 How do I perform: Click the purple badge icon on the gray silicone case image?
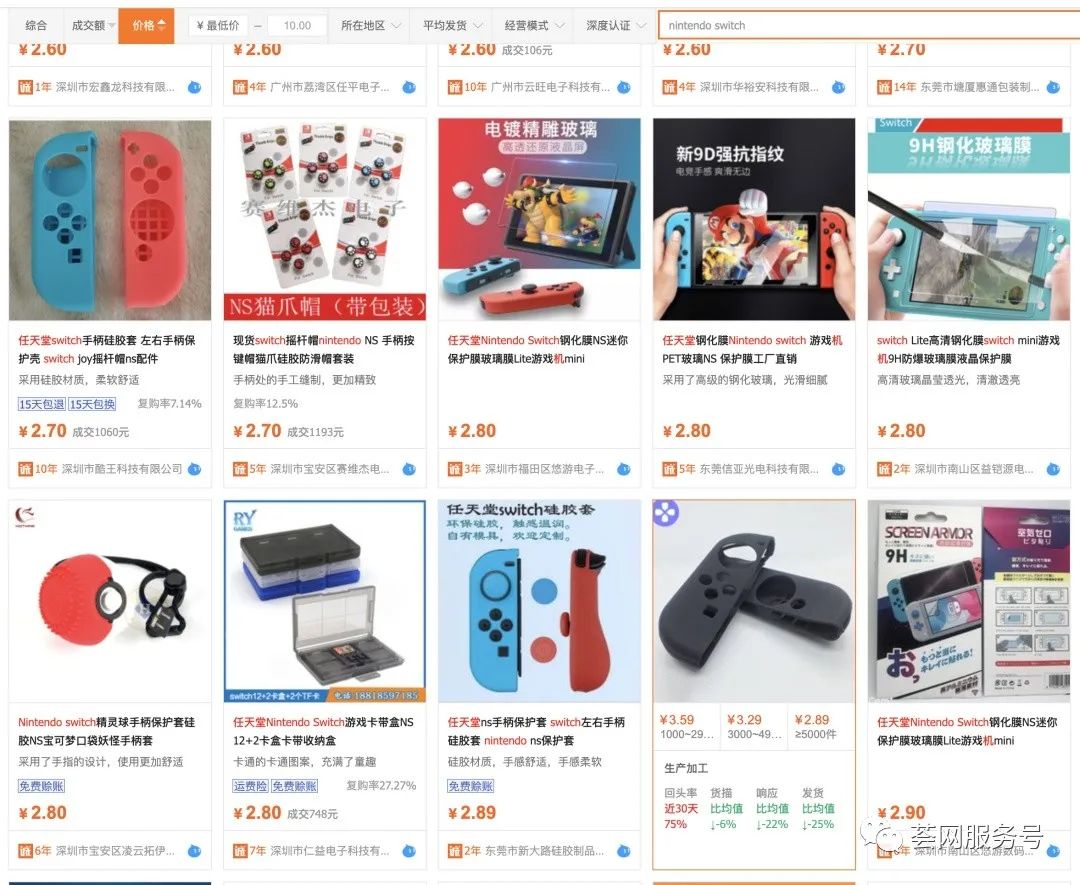tap(666, 512)
